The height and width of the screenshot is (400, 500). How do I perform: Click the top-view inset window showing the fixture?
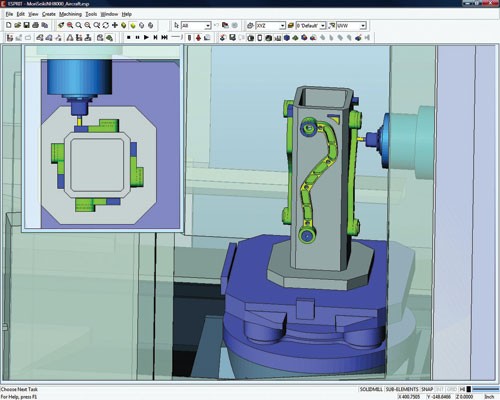pos(102,138)
